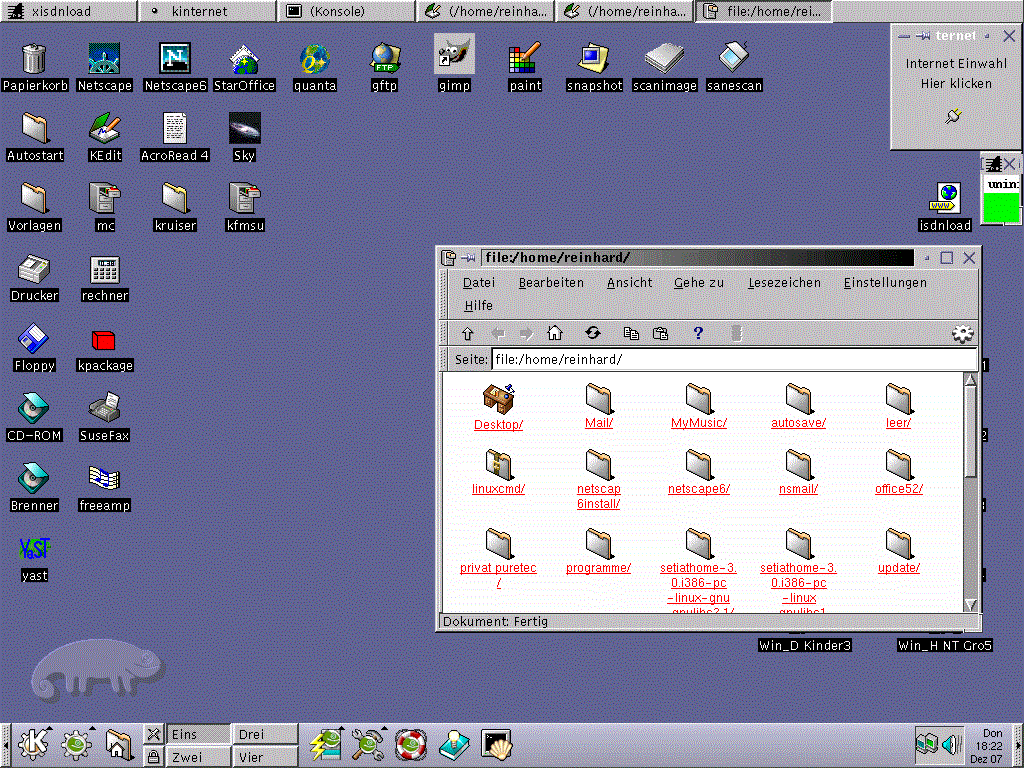The width and height of the screenshot is (1024, 768).
Task: Click the Copy icon in file manager toolbar
Action: pos(631,334)
